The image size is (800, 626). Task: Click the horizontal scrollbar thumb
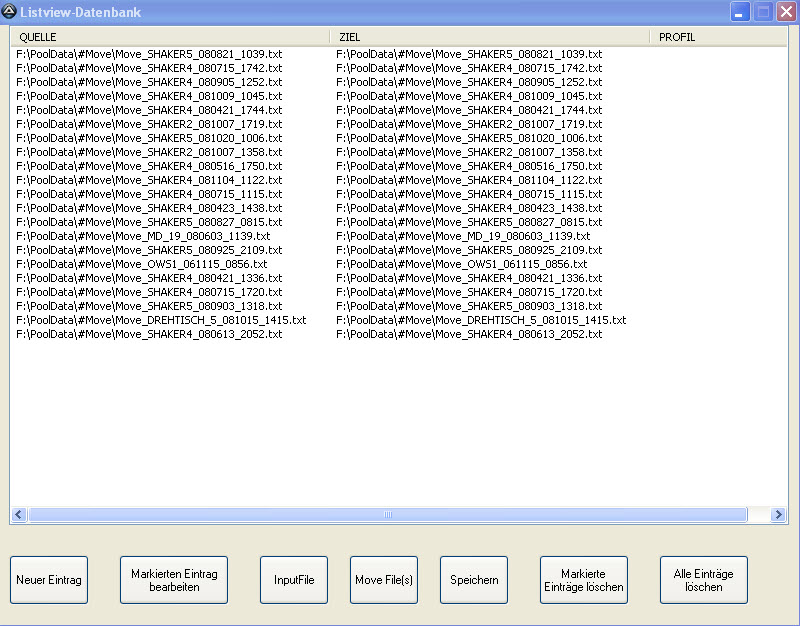coord(388,515)
